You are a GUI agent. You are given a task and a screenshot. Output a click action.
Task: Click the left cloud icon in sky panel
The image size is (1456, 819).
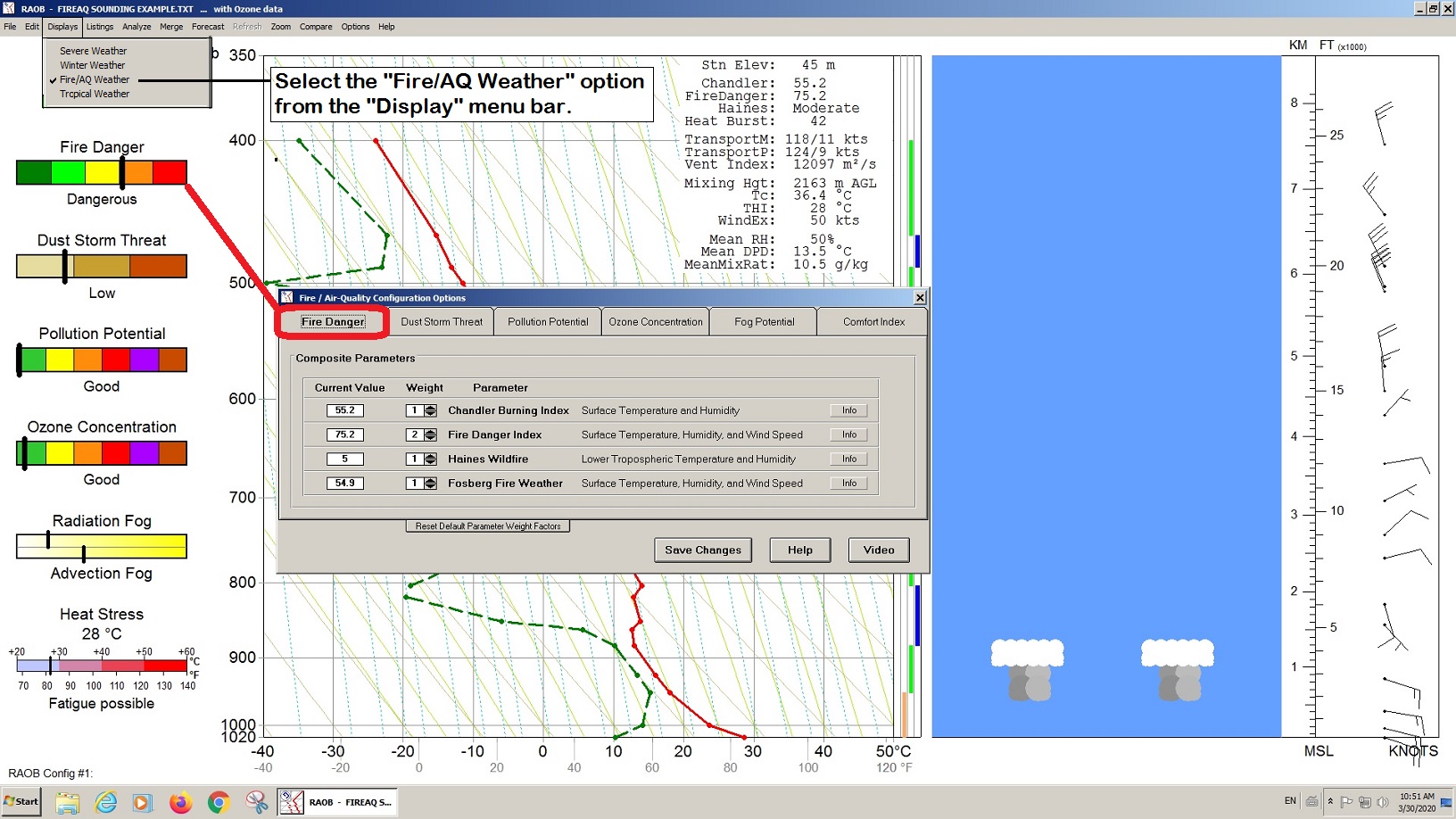pyautogui.click(x=1028, y=670)
